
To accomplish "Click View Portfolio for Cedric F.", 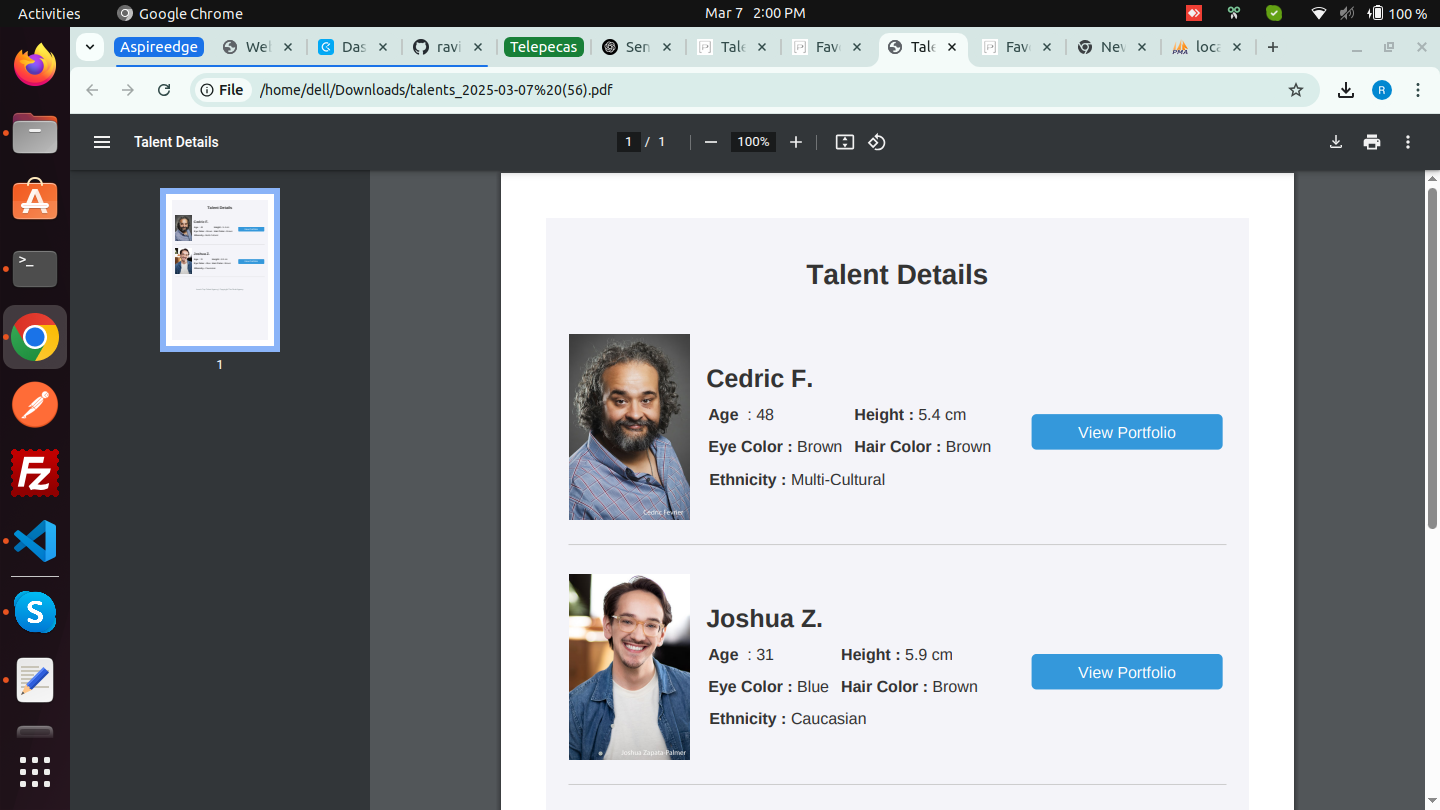I will [x=1126, y=432].
